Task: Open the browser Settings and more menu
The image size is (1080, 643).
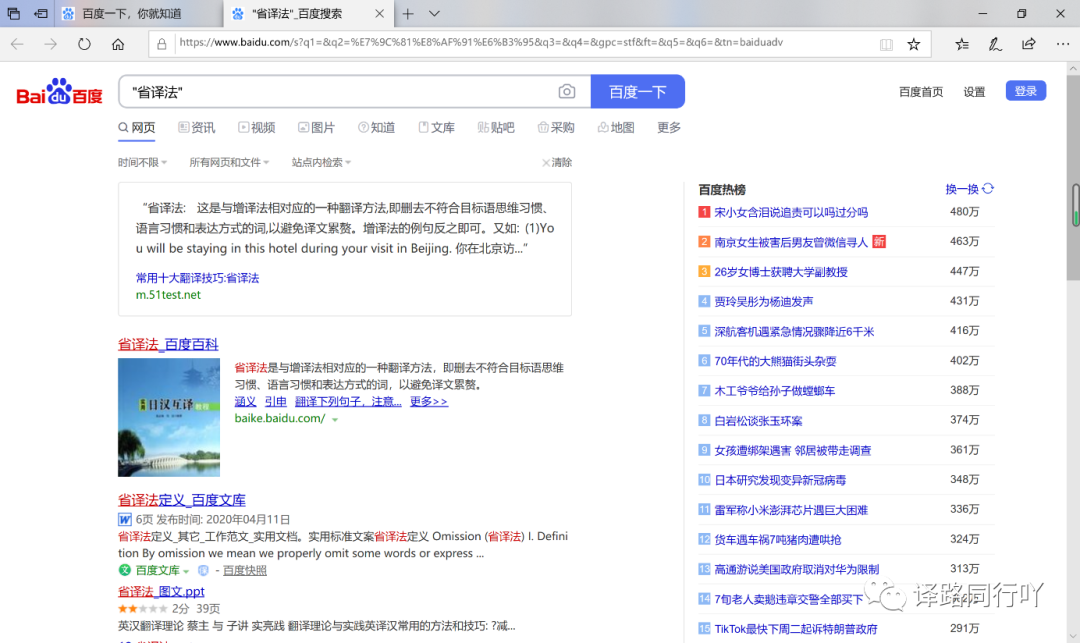Action: 1062,44
